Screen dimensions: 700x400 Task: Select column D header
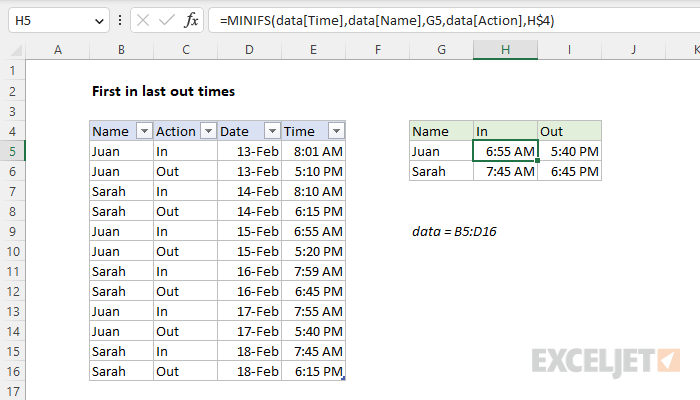pos(250,50)
